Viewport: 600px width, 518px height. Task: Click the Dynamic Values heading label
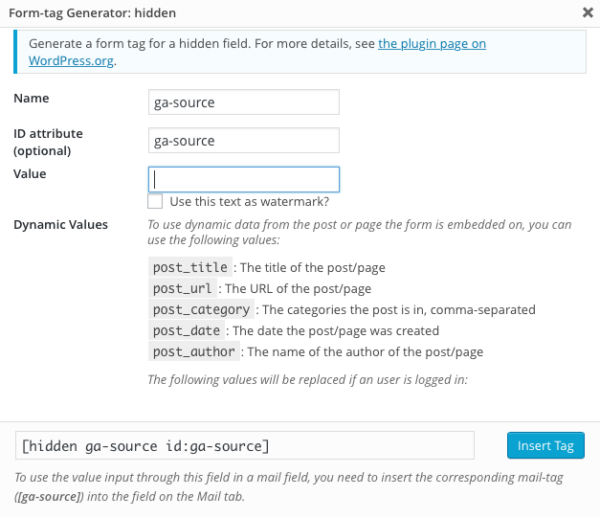click(x=61, y=225)
